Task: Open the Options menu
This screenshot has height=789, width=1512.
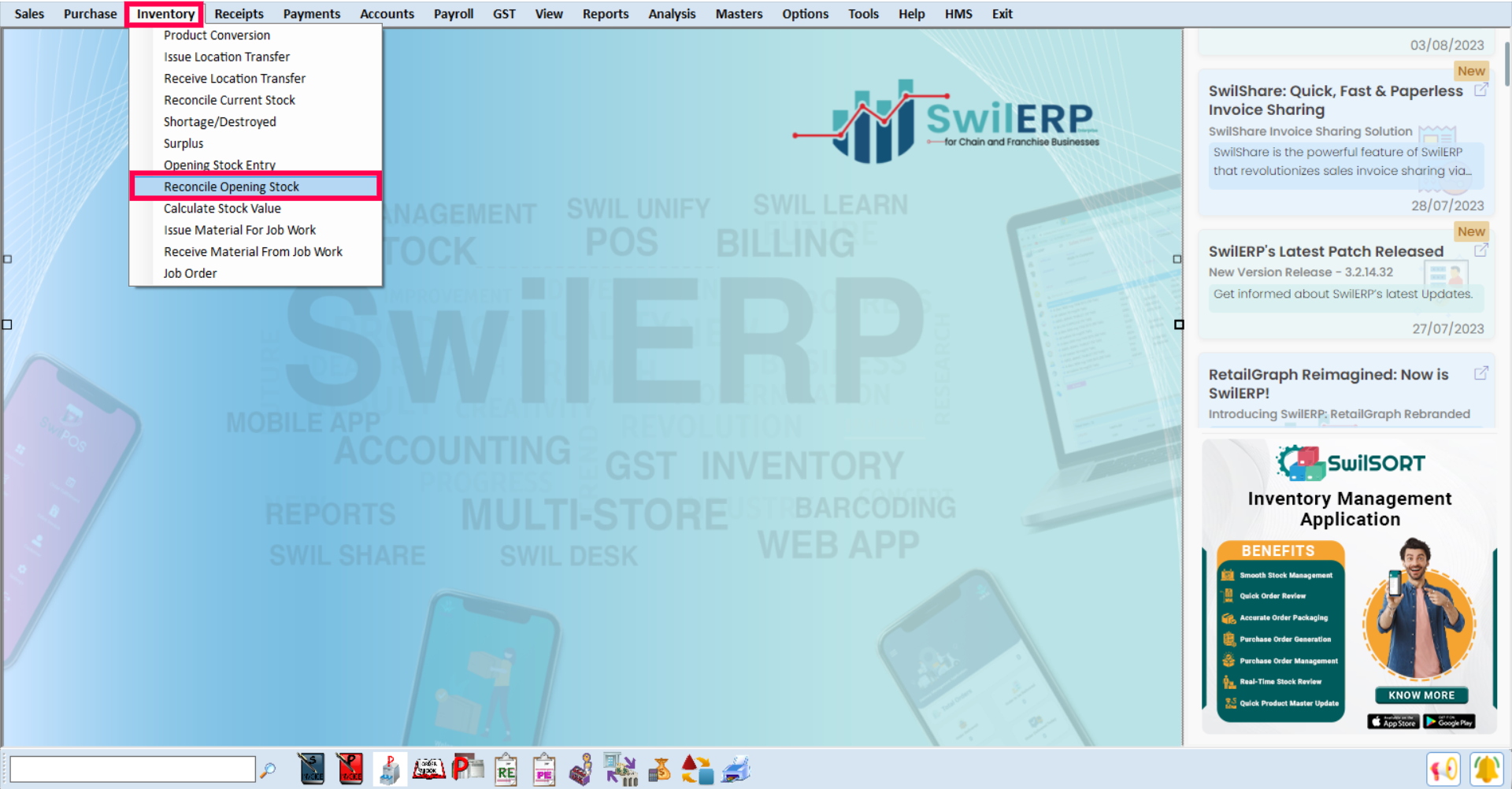Action: coord(805,13)
